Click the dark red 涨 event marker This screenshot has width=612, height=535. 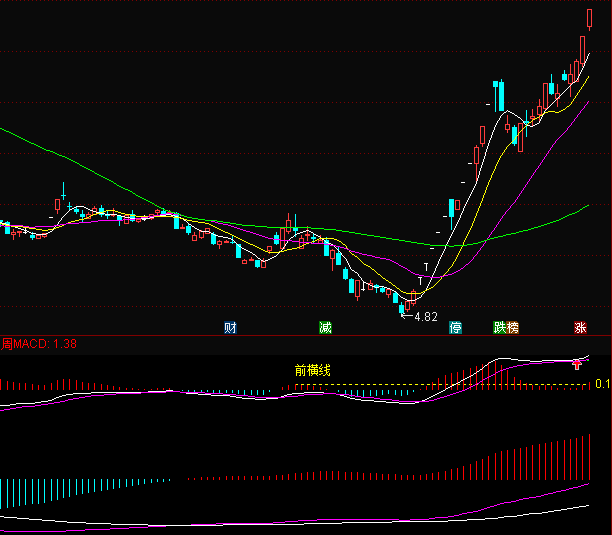pos(580,328)
